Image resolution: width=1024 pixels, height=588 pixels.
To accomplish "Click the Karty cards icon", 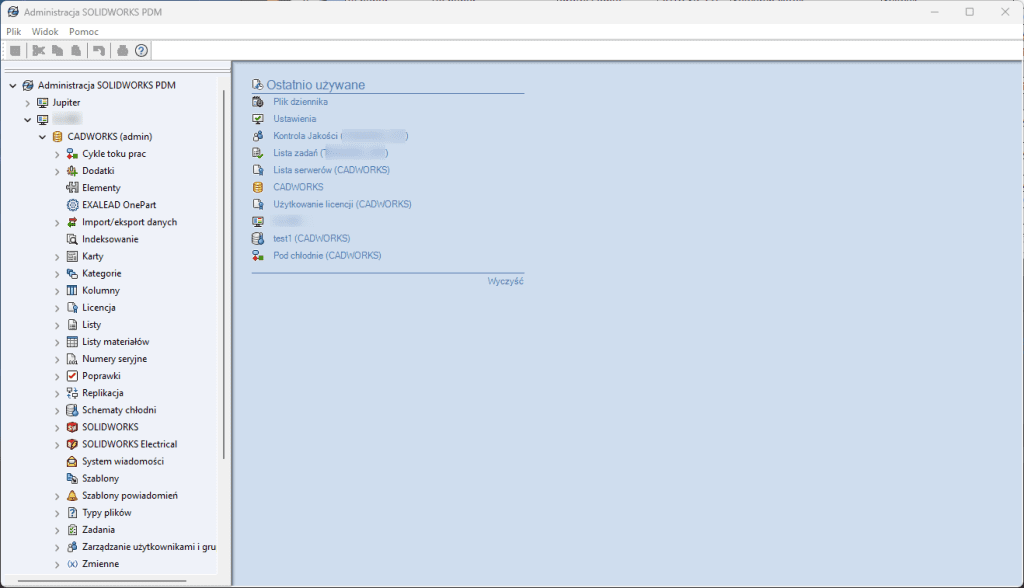I will click(72, 256).
